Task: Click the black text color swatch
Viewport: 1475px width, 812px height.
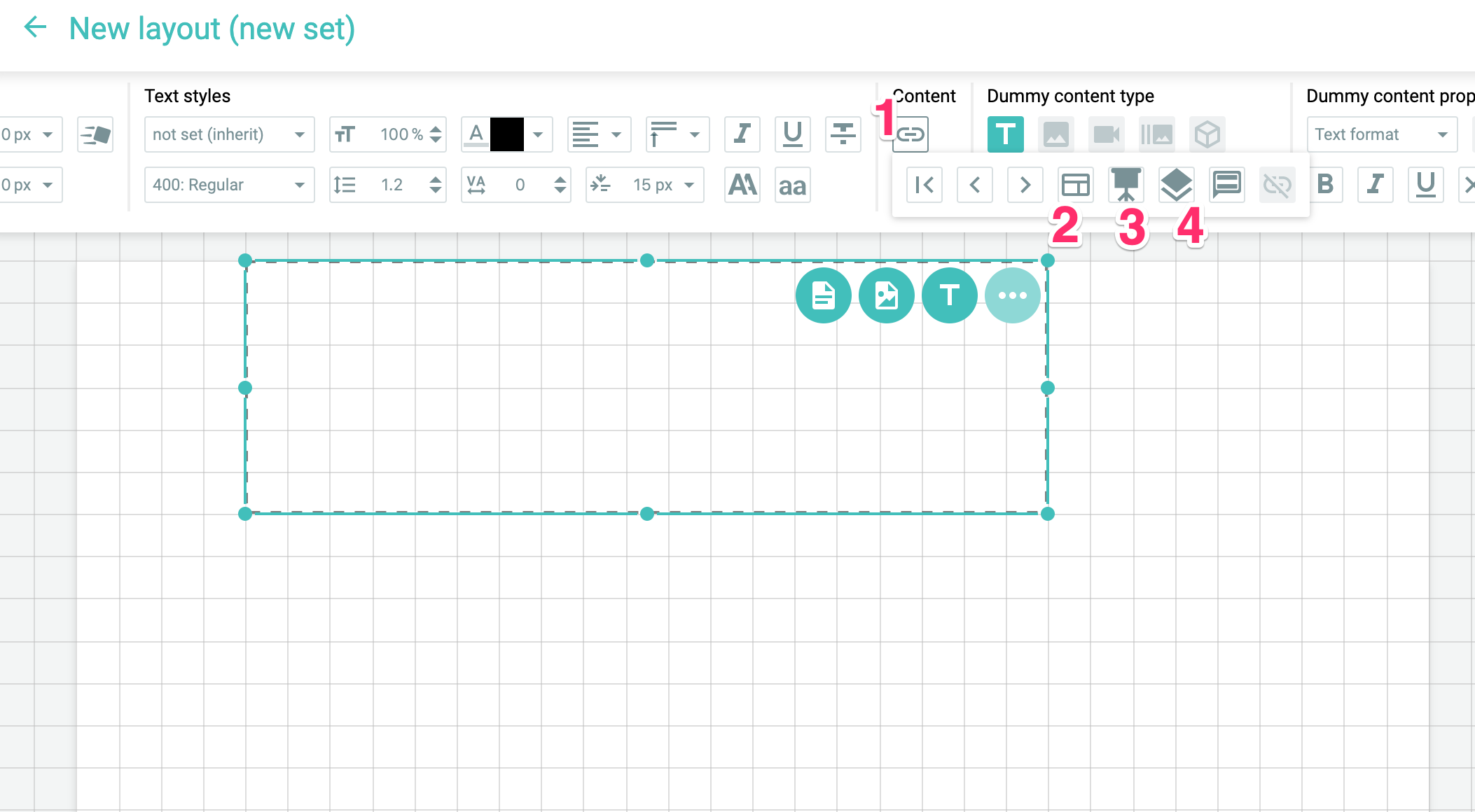Action: (506, 134)
